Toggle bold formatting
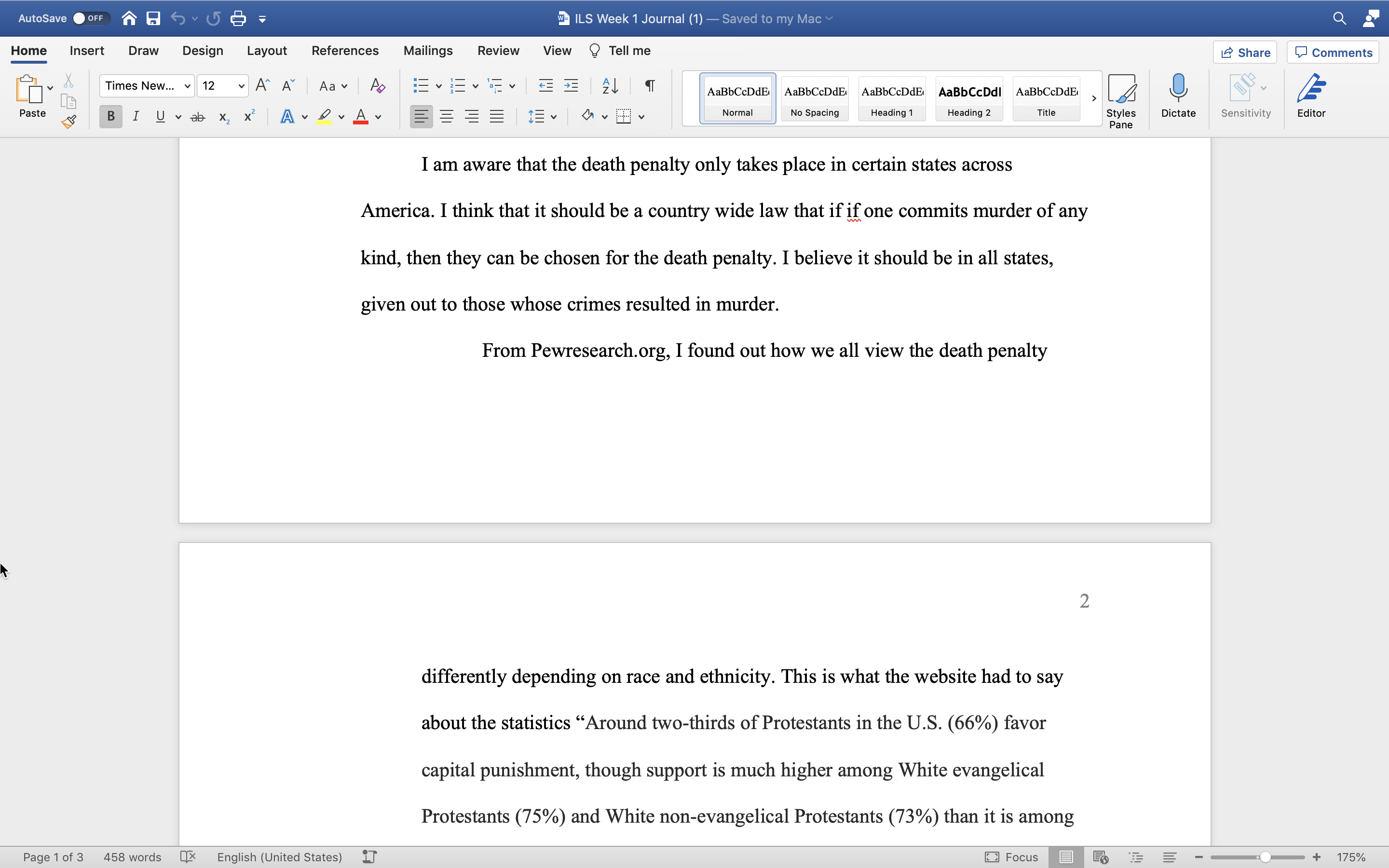Image resolution: width=1389 pixels, height=868 pixels. point(110,116)
